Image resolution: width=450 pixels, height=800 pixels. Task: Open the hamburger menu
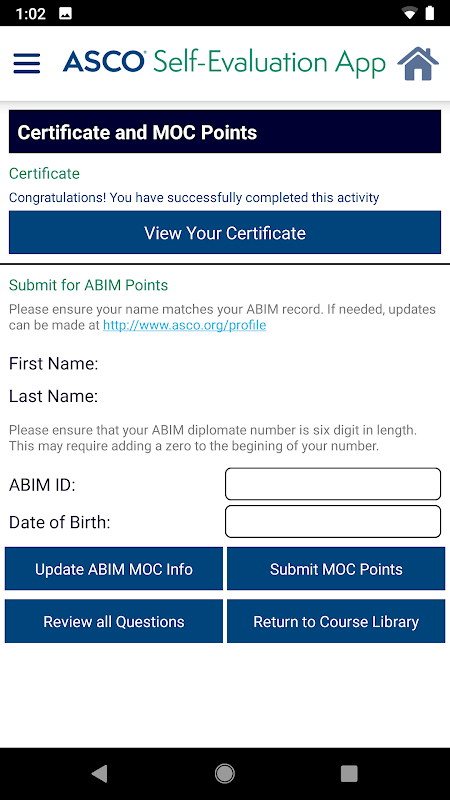pyautogui.click(x=27, y=63)
